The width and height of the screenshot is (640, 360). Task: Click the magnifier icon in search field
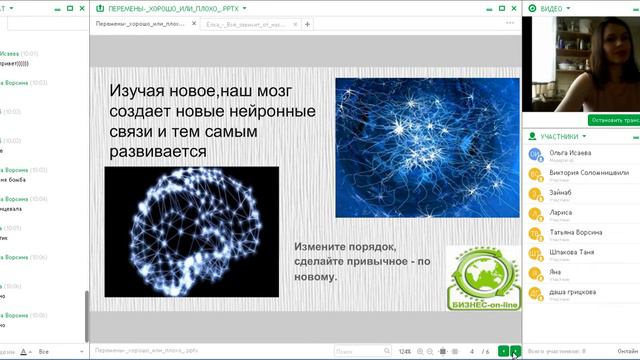point(387,351)
